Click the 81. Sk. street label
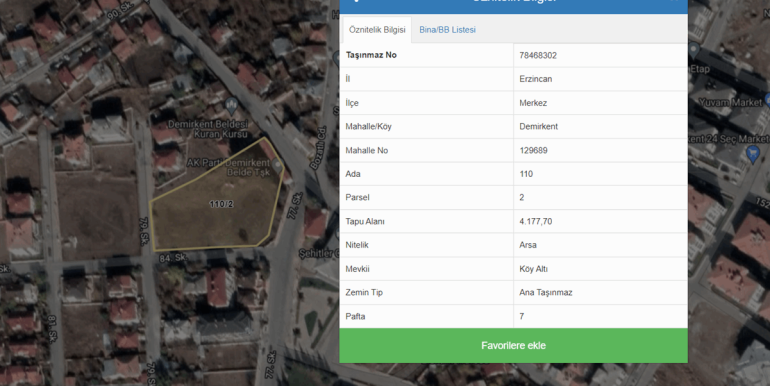 [53, 328]
